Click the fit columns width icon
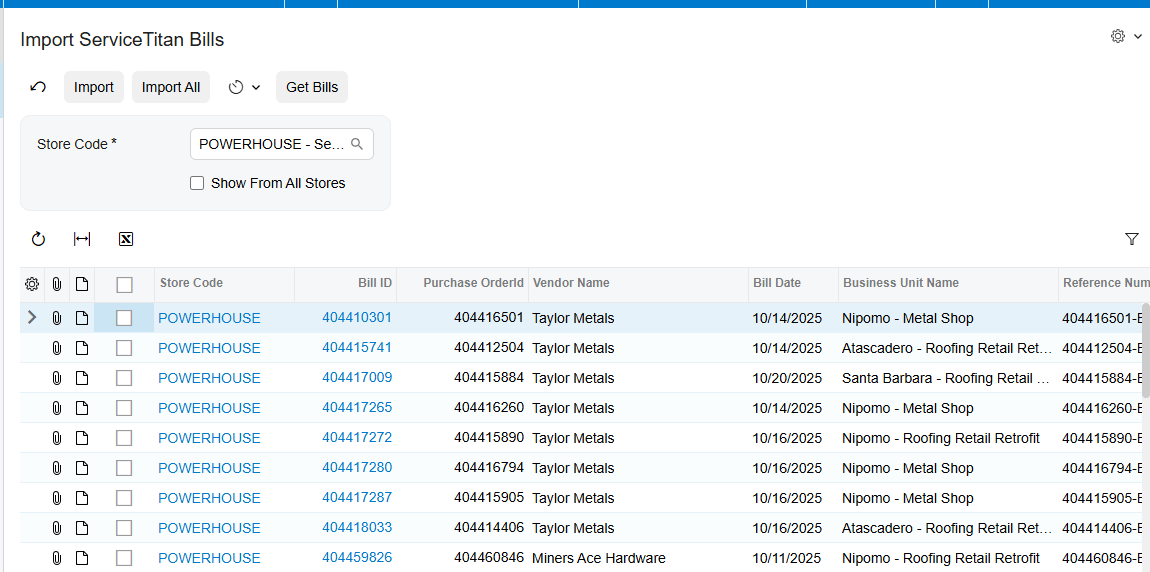 pos(82,239)
